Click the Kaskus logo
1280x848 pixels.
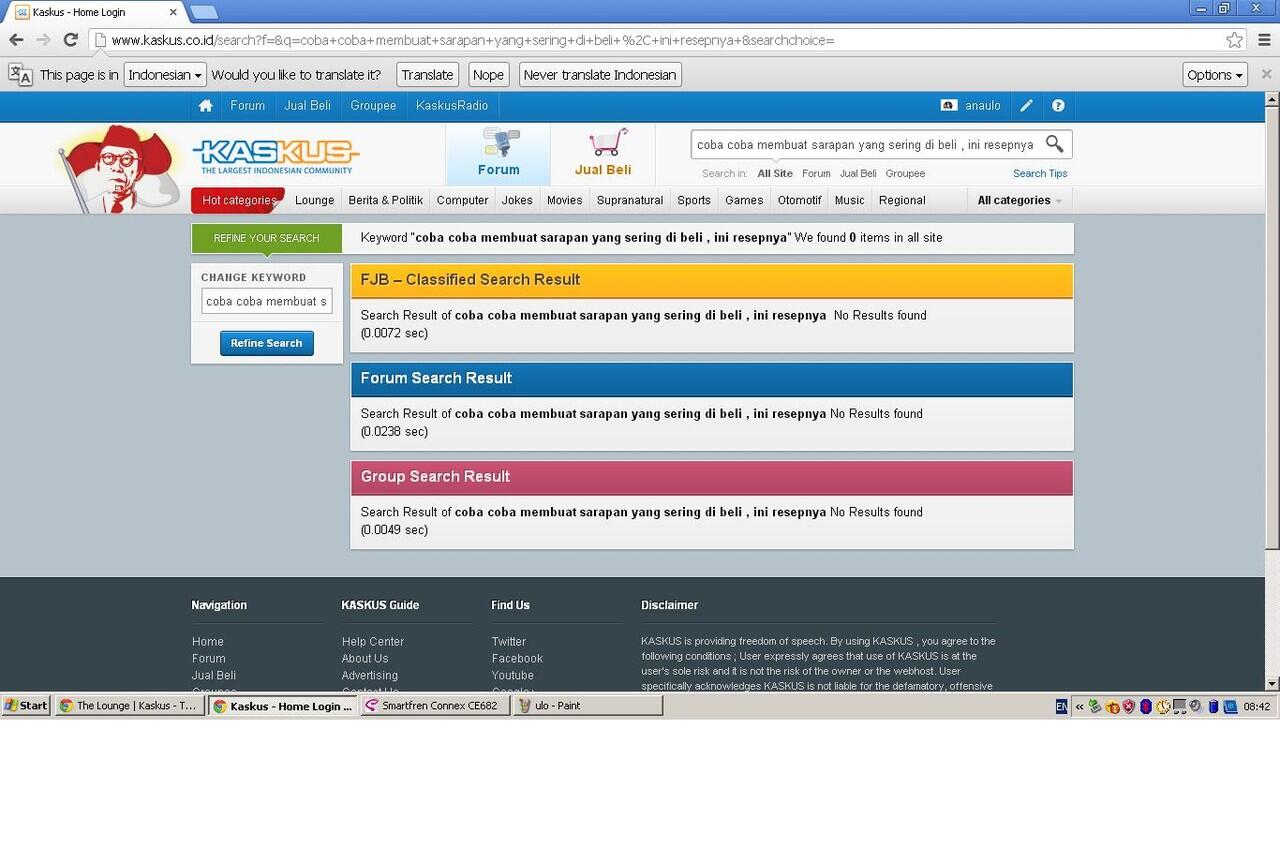(275, 155)
